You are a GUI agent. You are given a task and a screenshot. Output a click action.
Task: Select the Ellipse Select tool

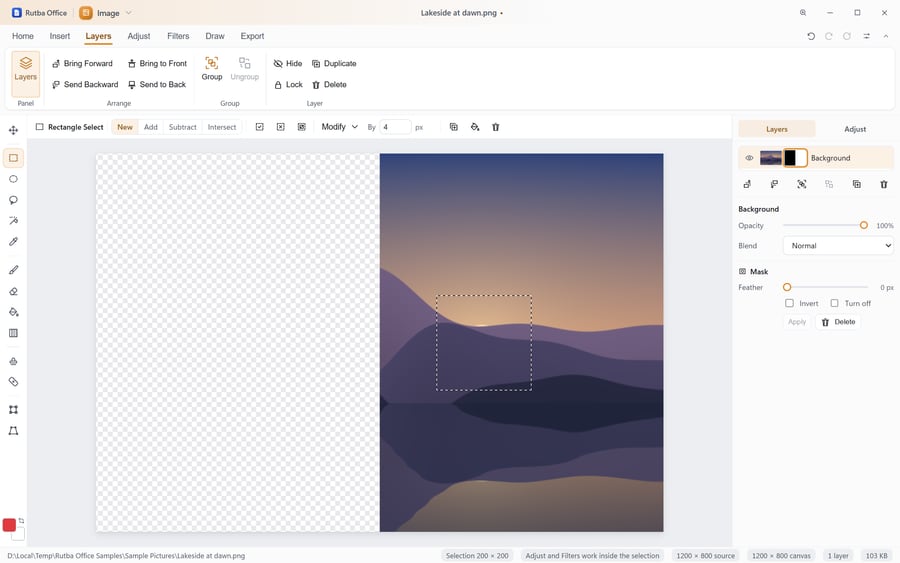pyautogui.click(x=13, y=179)
